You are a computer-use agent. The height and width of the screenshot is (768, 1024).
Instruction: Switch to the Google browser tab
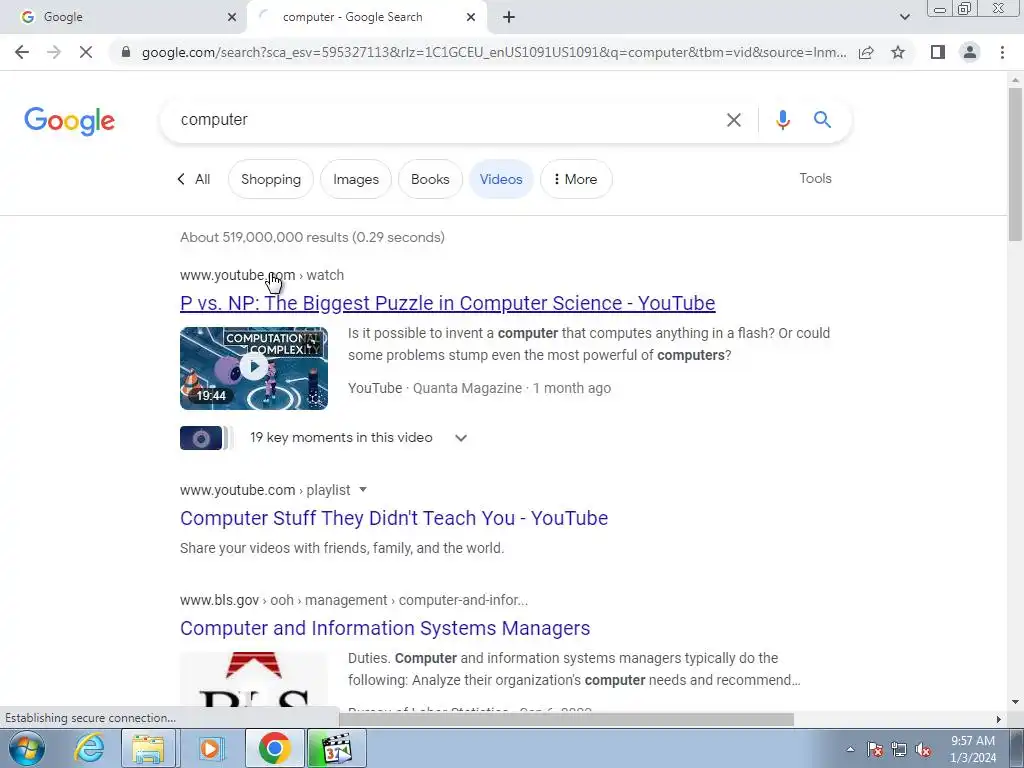pyautogui.click(x=124, y=18)
